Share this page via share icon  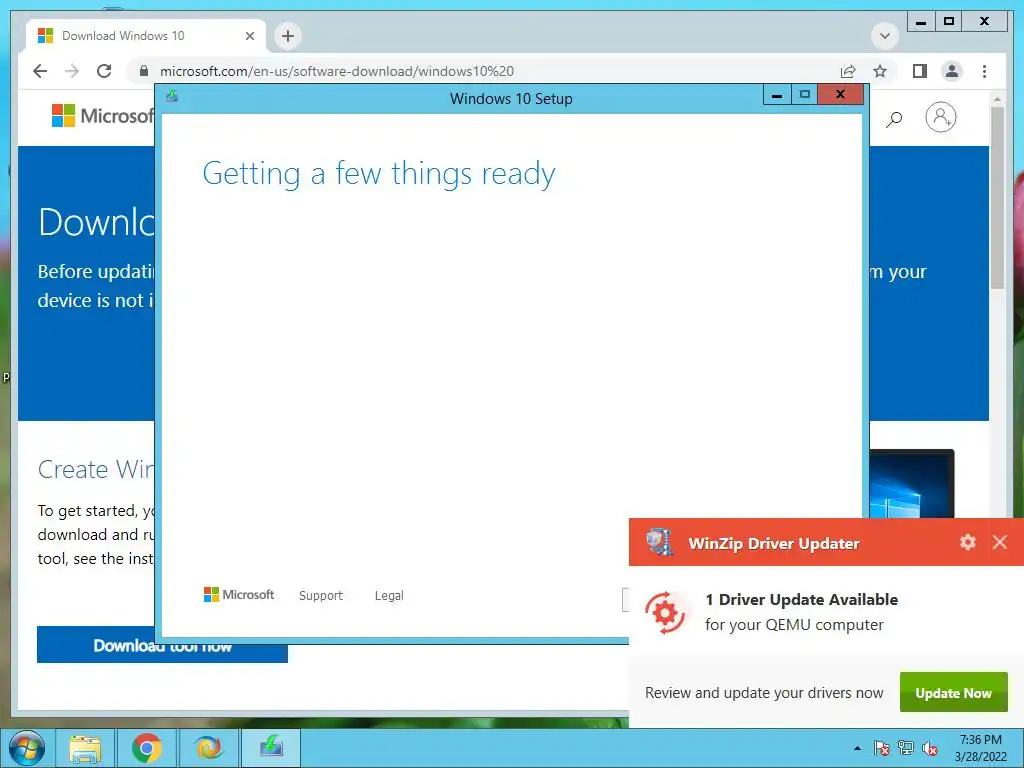848,71
